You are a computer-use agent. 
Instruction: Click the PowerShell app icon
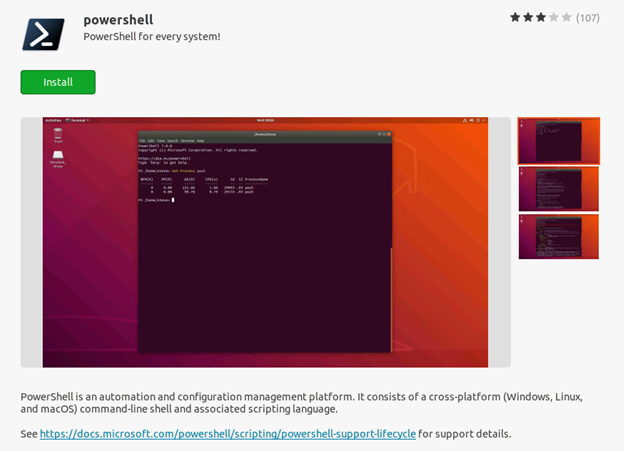43,34
